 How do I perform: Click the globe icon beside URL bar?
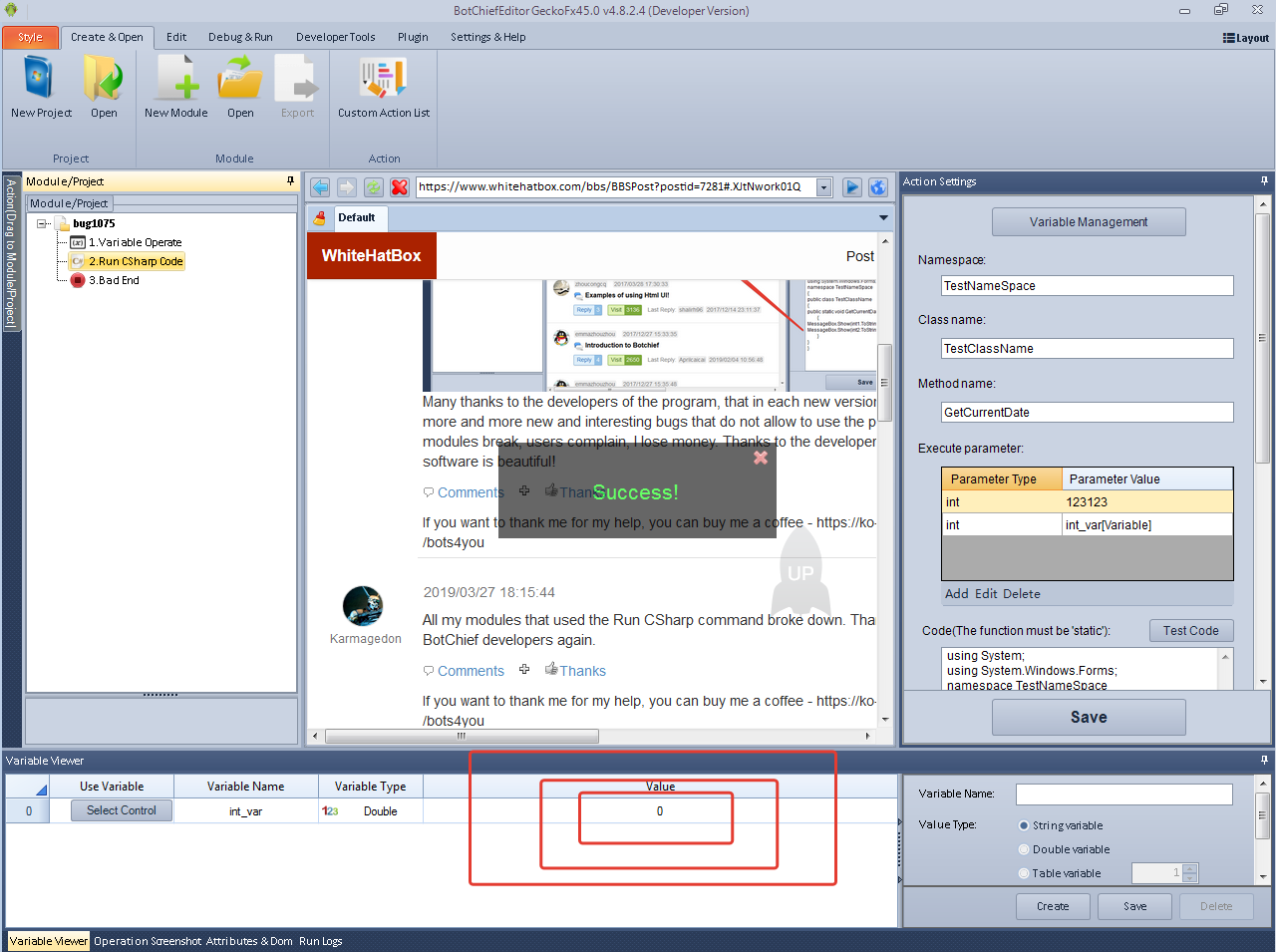(x=878, y=187)
